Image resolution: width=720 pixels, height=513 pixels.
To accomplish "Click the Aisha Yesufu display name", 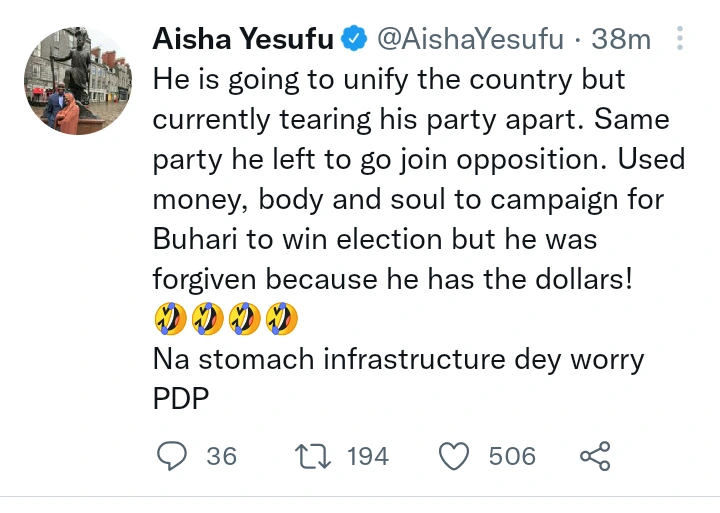I will [243, 40].
